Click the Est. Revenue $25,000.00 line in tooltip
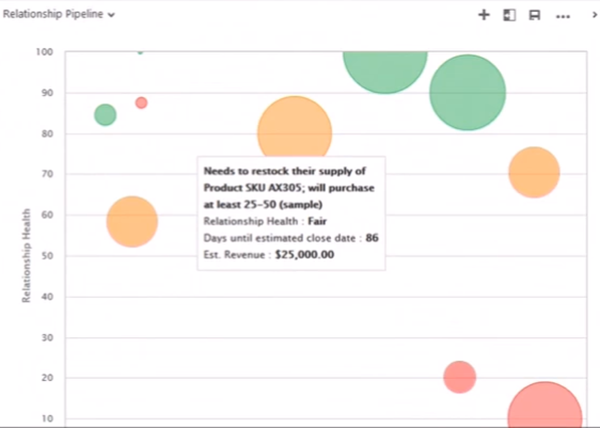 [269, 255]
